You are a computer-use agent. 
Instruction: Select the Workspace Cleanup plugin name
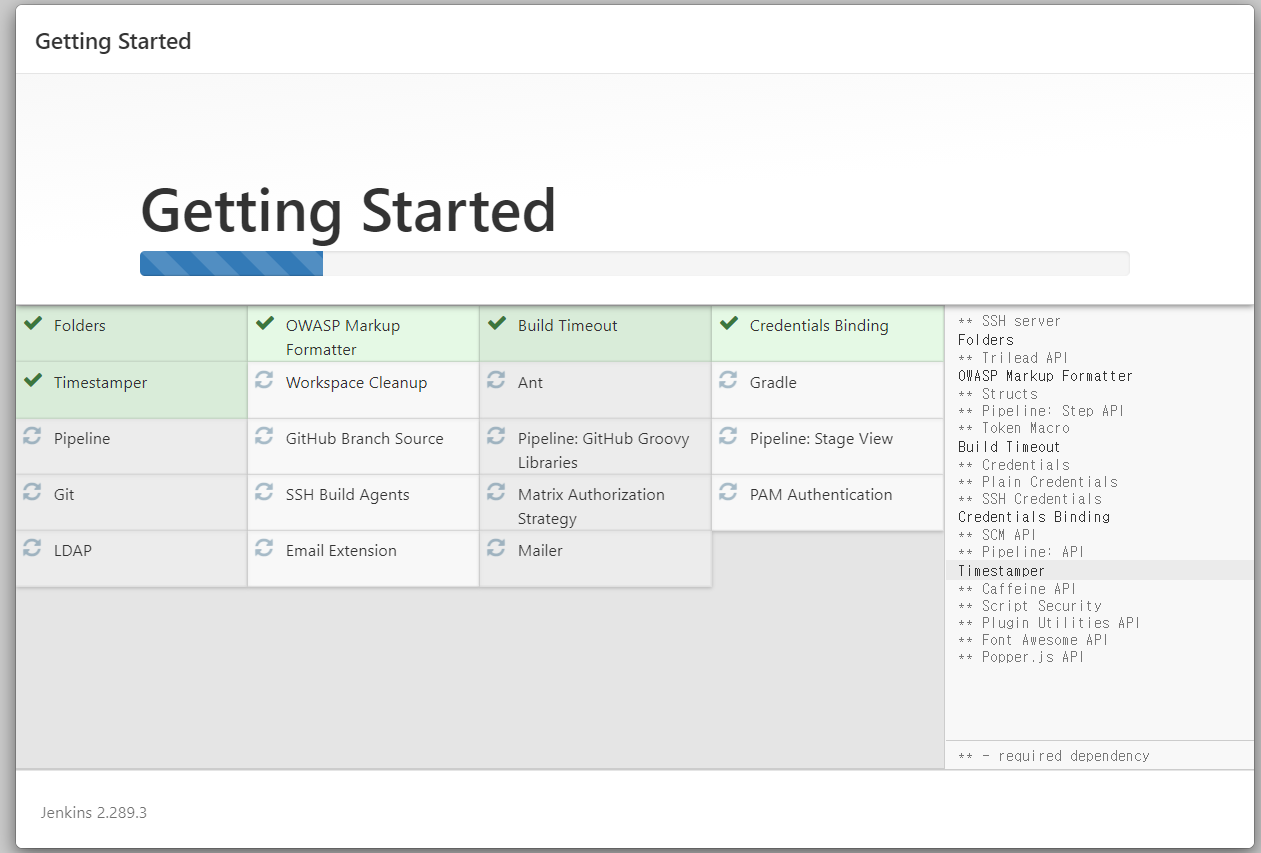pyautogui.click(x=356, y=383)
